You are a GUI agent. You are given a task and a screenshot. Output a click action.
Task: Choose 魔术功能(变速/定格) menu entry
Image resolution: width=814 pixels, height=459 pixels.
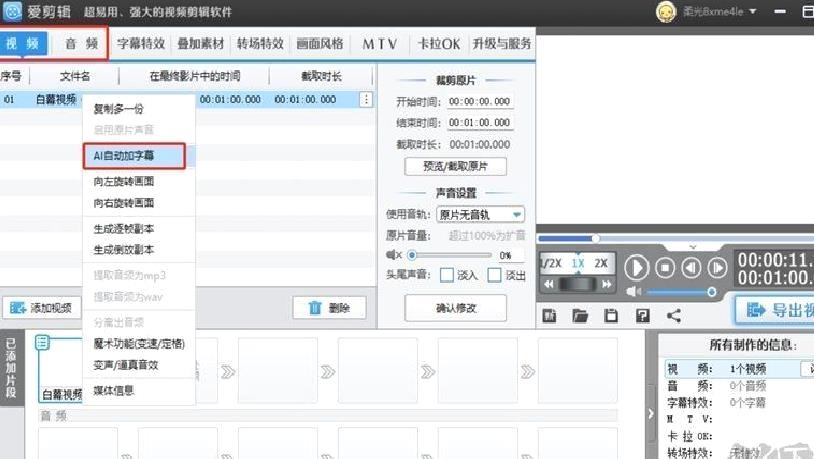coord(139,344)
